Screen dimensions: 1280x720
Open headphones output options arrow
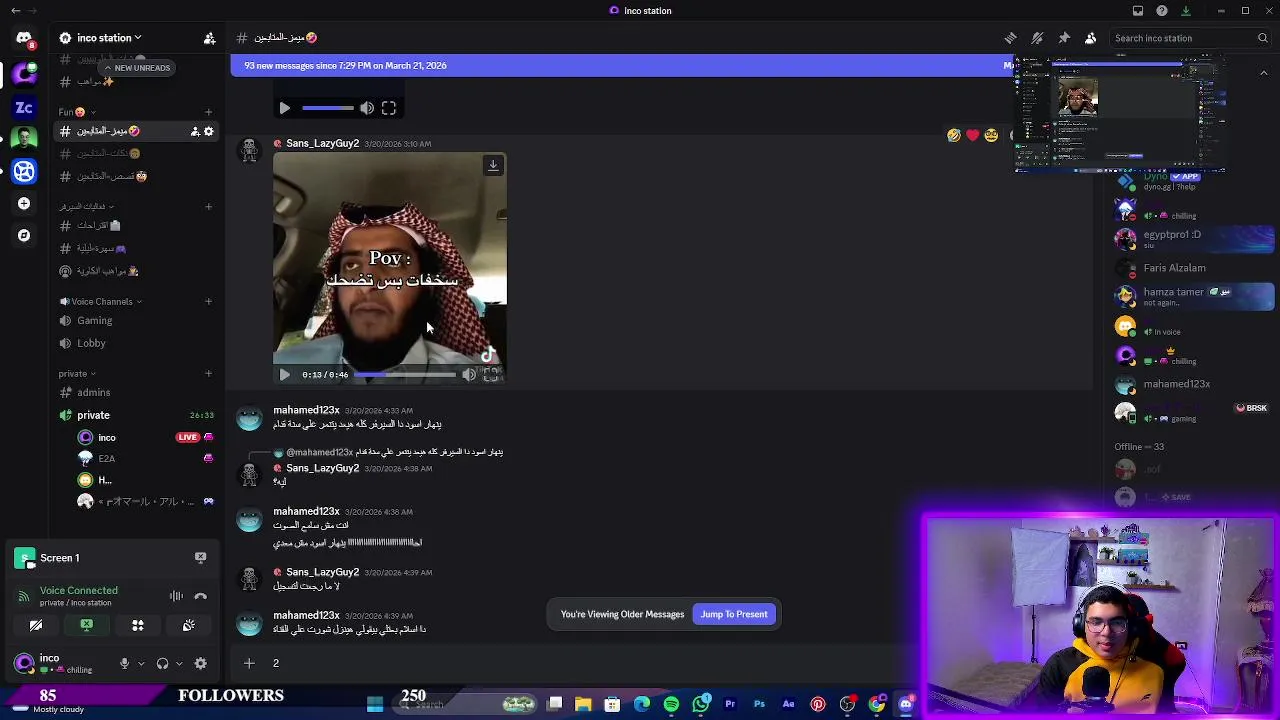coord(180,663)
